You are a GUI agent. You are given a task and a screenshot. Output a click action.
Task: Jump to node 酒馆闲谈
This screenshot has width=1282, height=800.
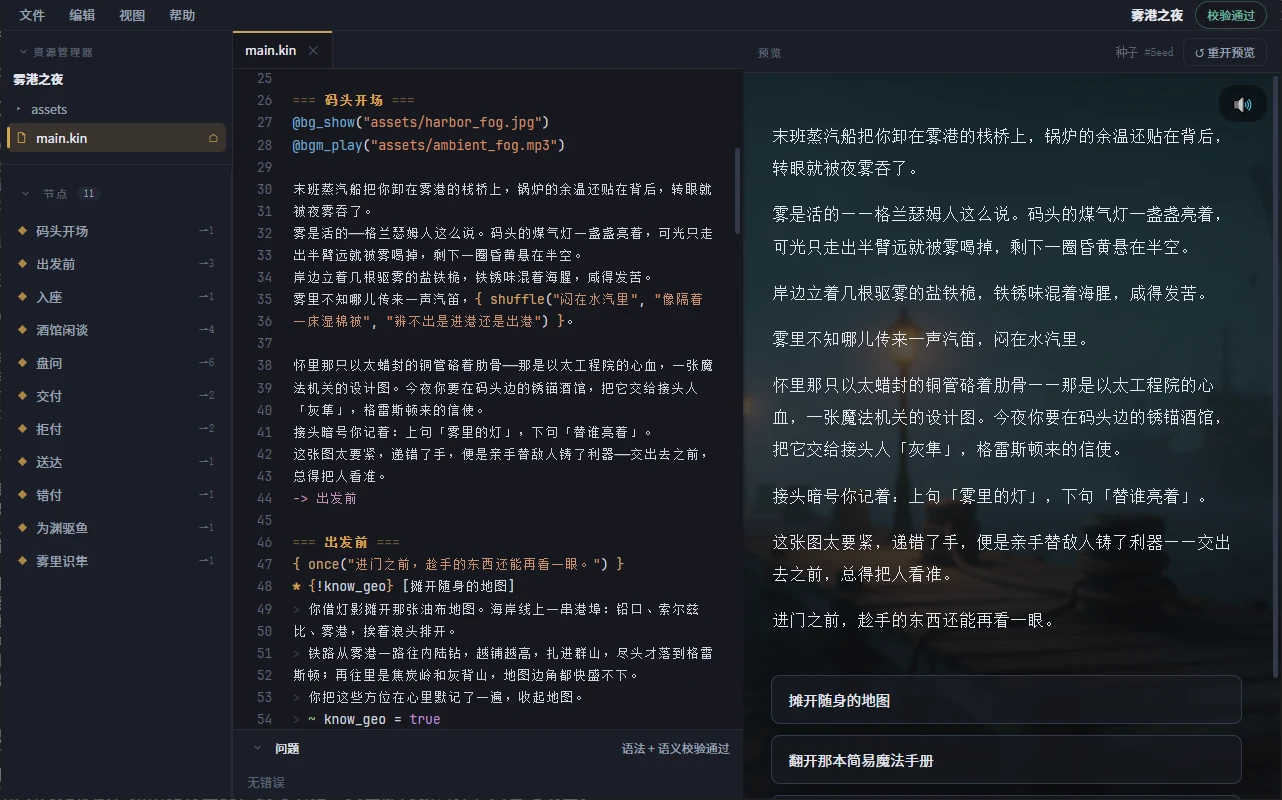116,330
